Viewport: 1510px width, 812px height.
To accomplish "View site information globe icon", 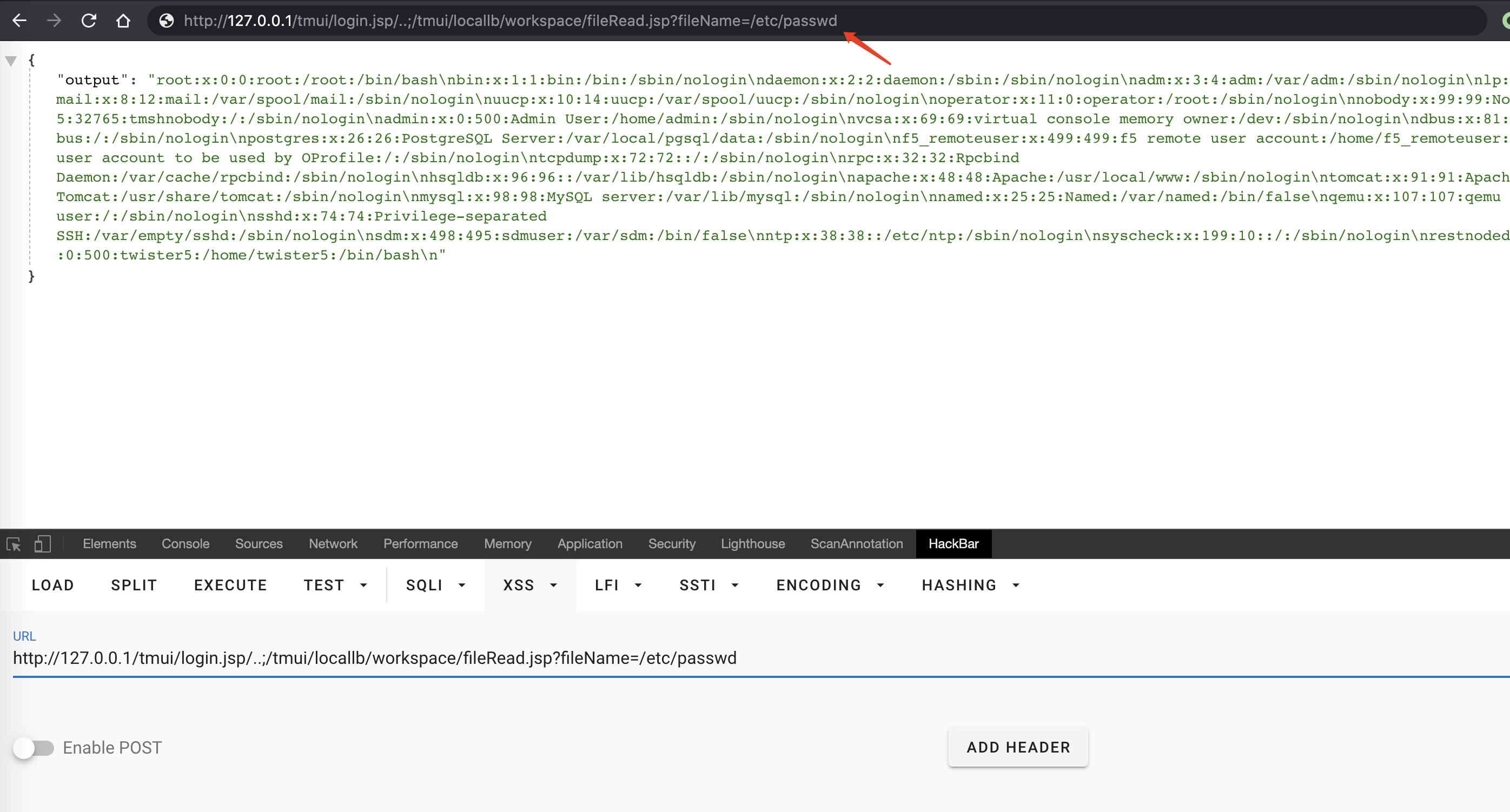I will pos(167,21).
